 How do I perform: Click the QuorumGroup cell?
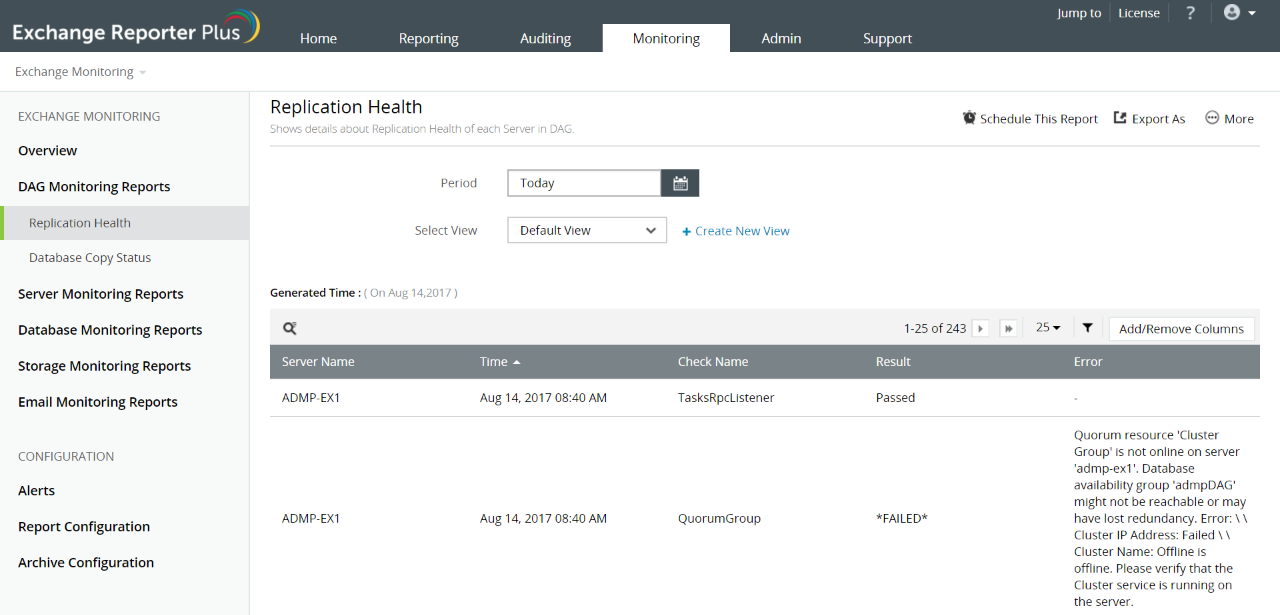point(719,519)
